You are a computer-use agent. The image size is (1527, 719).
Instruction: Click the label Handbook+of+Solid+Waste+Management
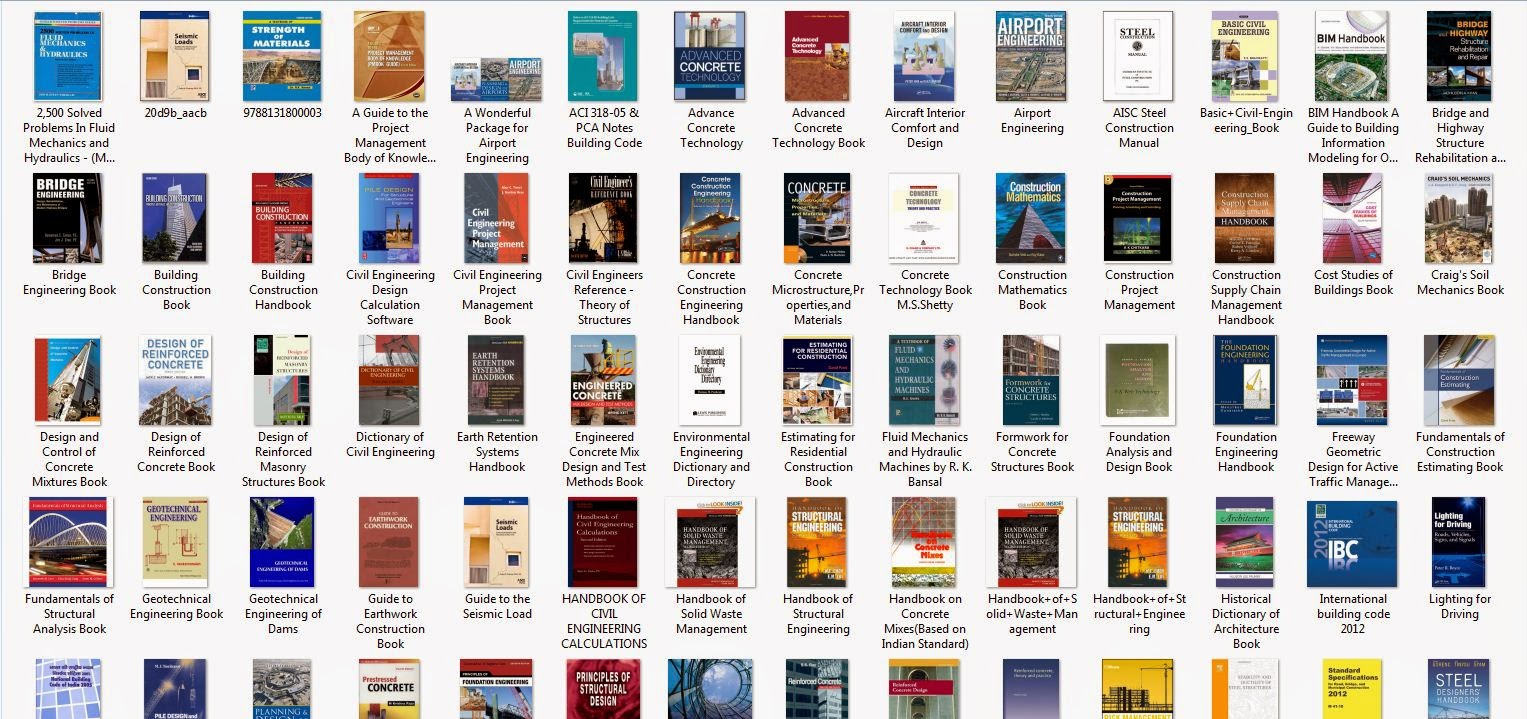coord(1032,614)
